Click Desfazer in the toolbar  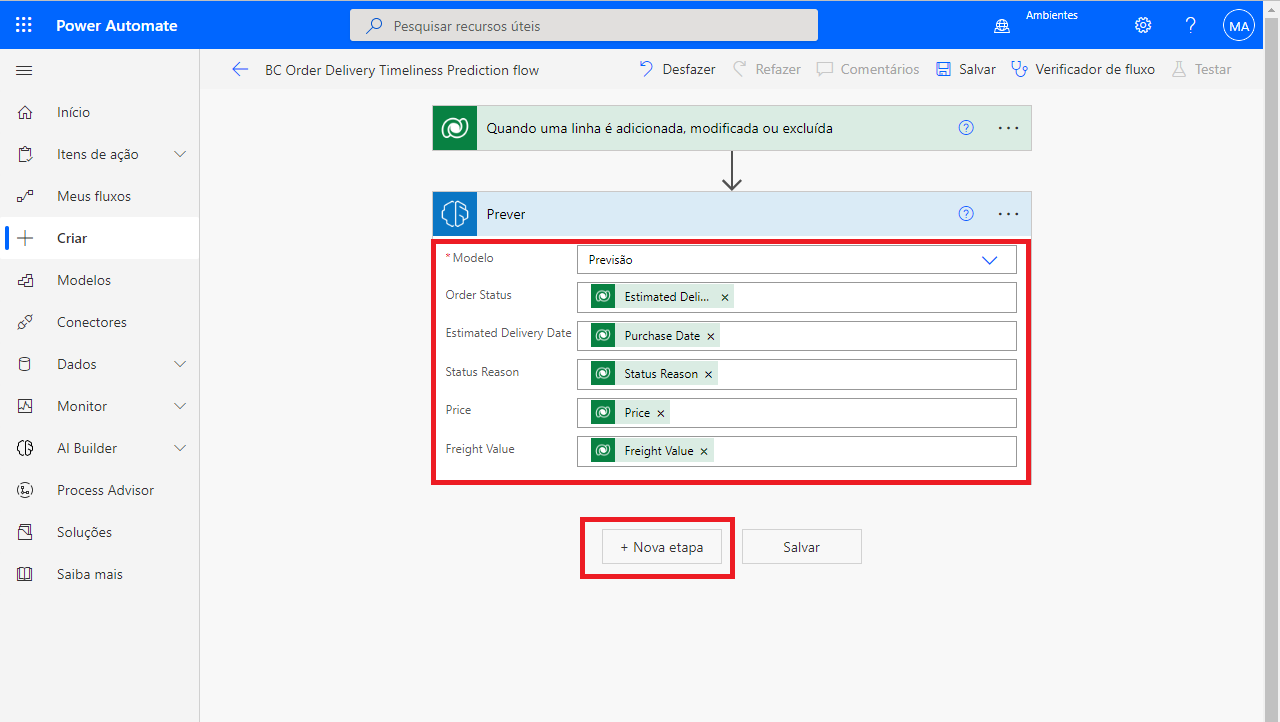pos(677,69)
